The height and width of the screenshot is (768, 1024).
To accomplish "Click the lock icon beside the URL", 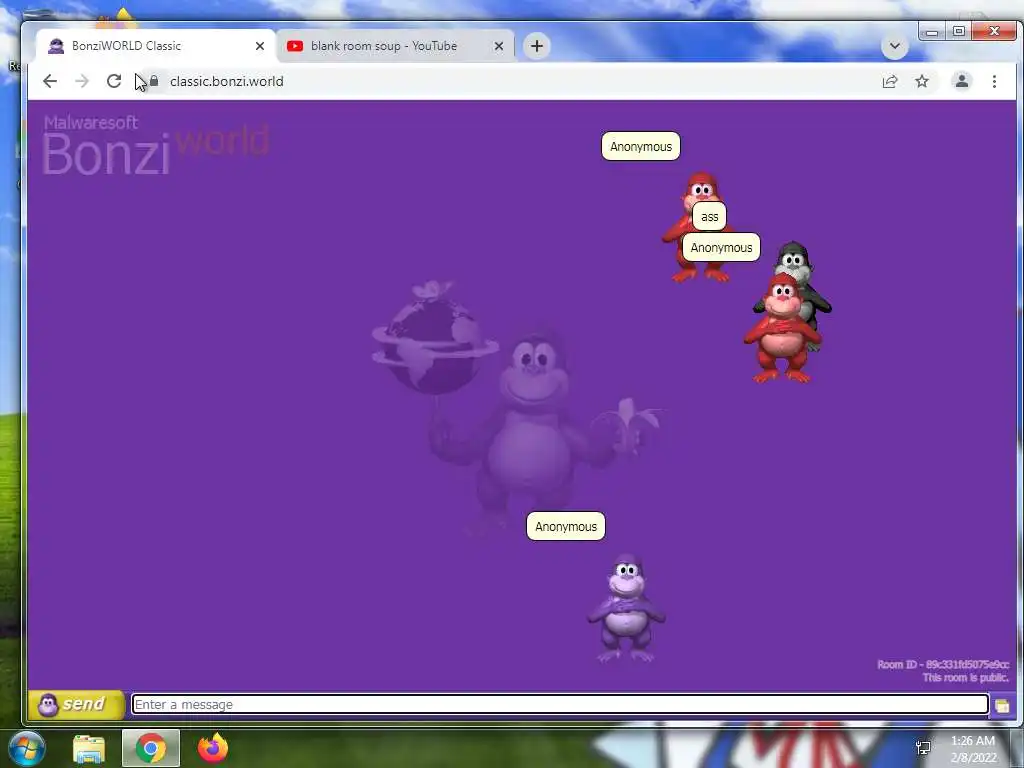I will pyautogui.click(x=154, y=81).
